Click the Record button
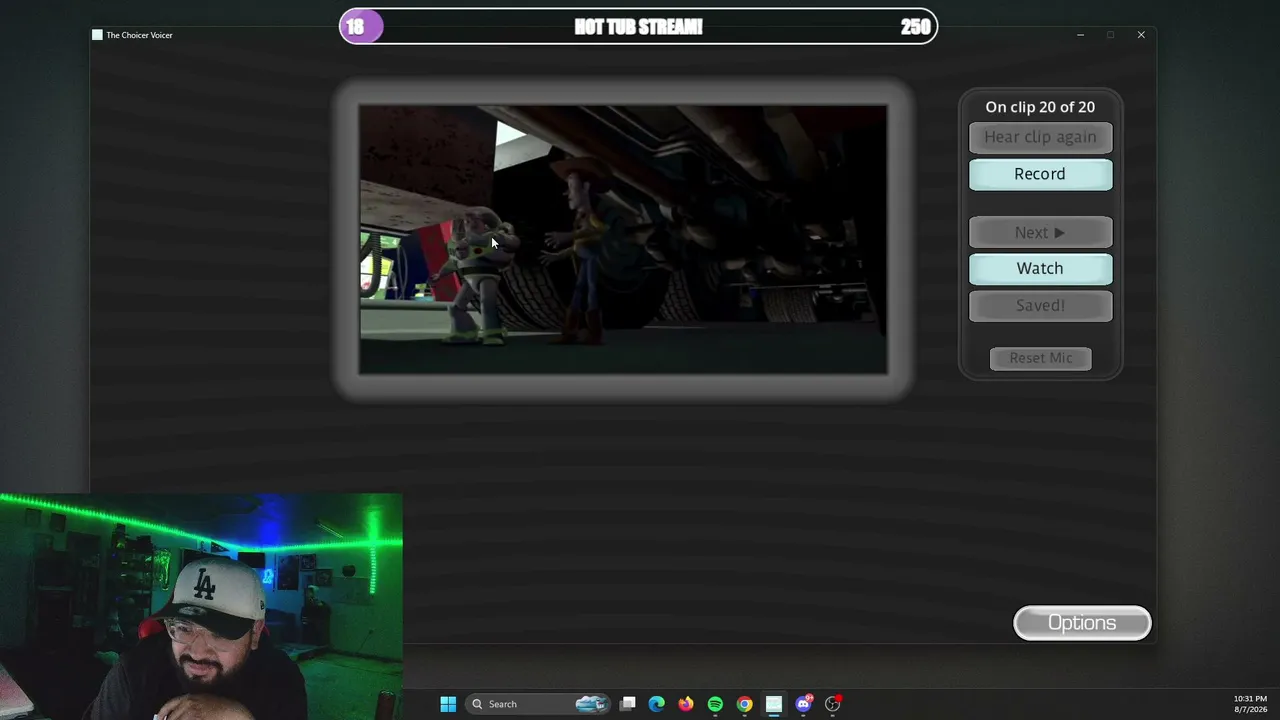The image size is (1280, 720). 1040,174
